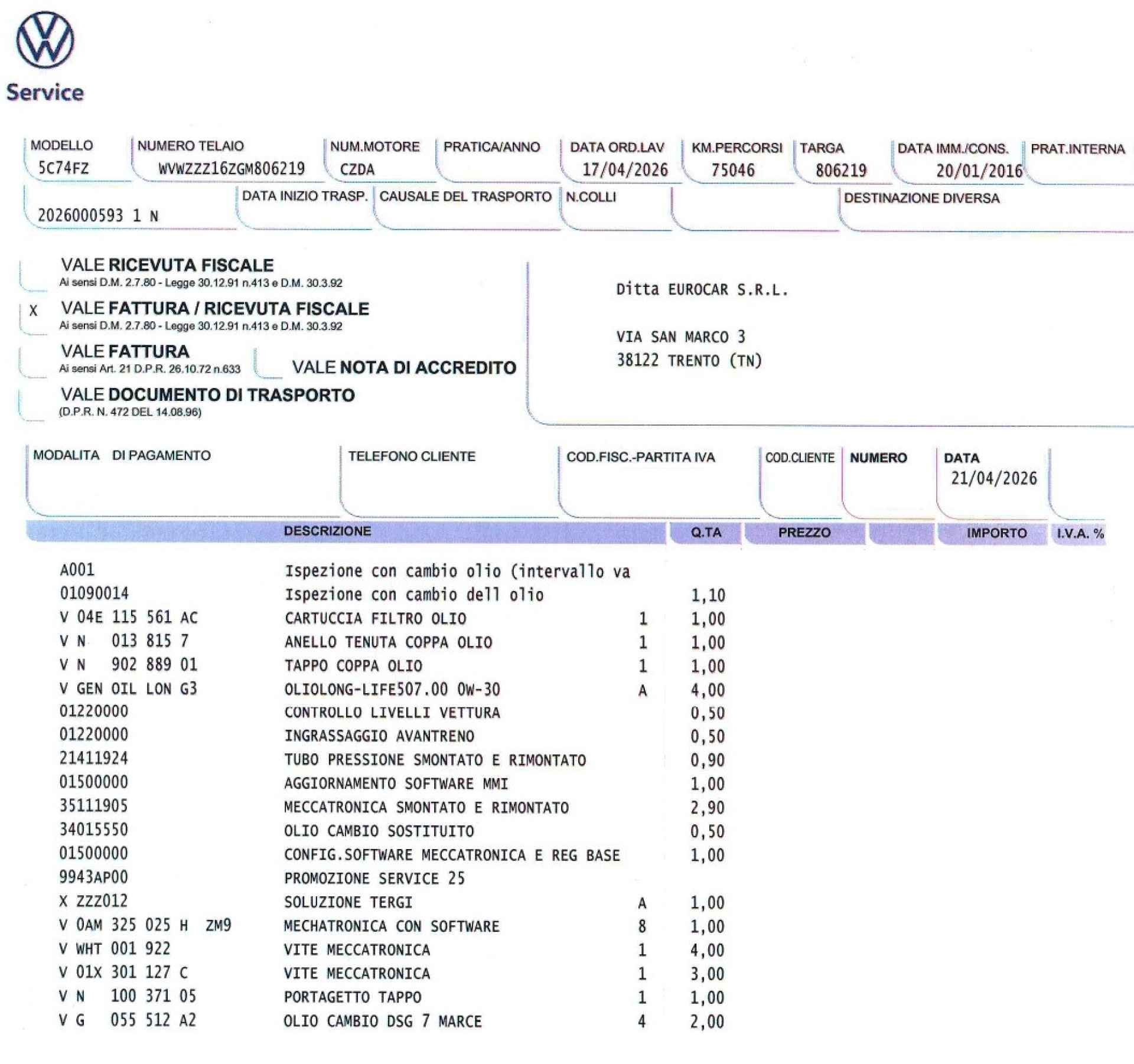
Task: Tick the Vale Nota di Accredito box
Action: 269,364
